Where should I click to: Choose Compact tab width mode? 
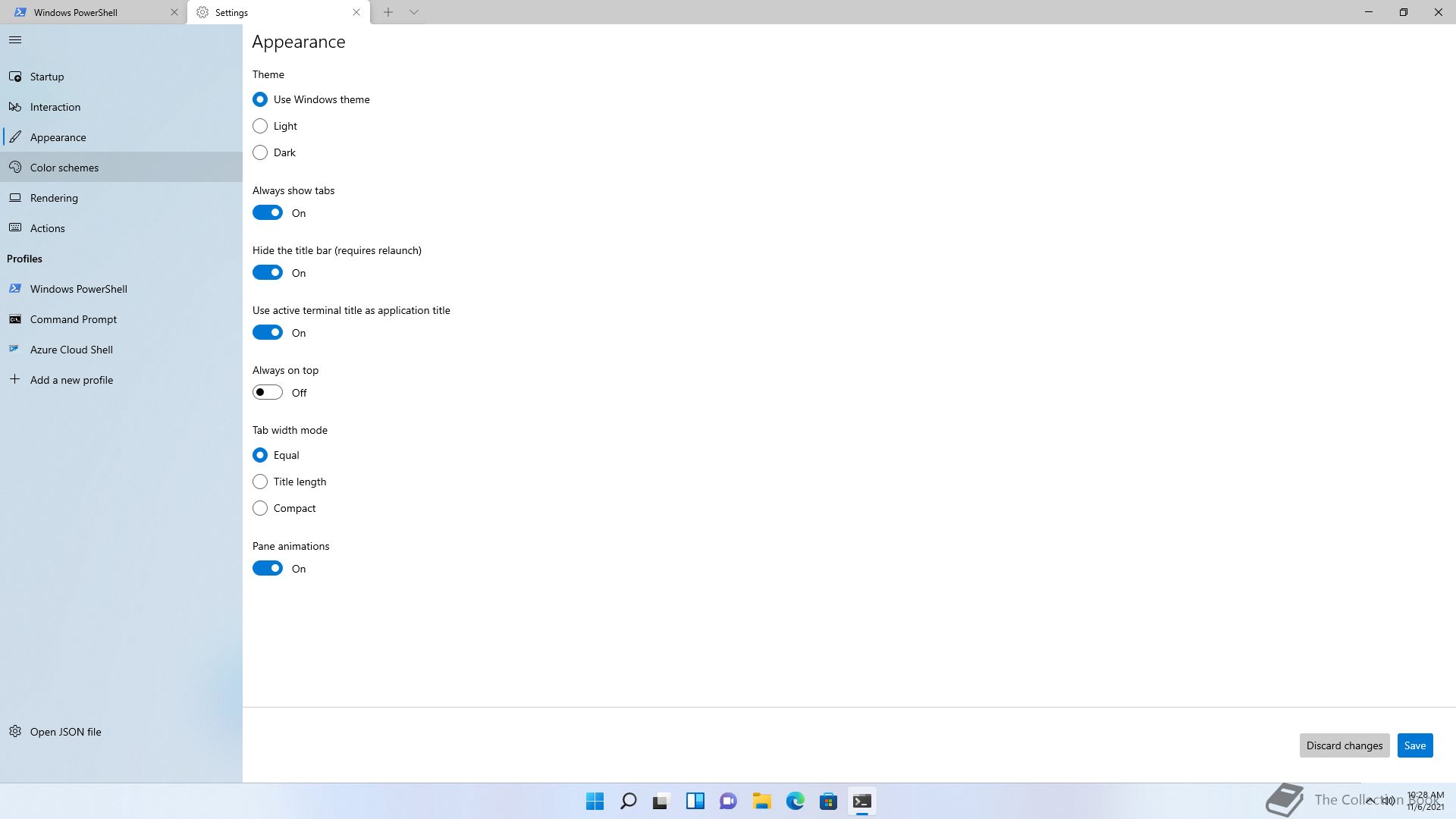(260, 508)
